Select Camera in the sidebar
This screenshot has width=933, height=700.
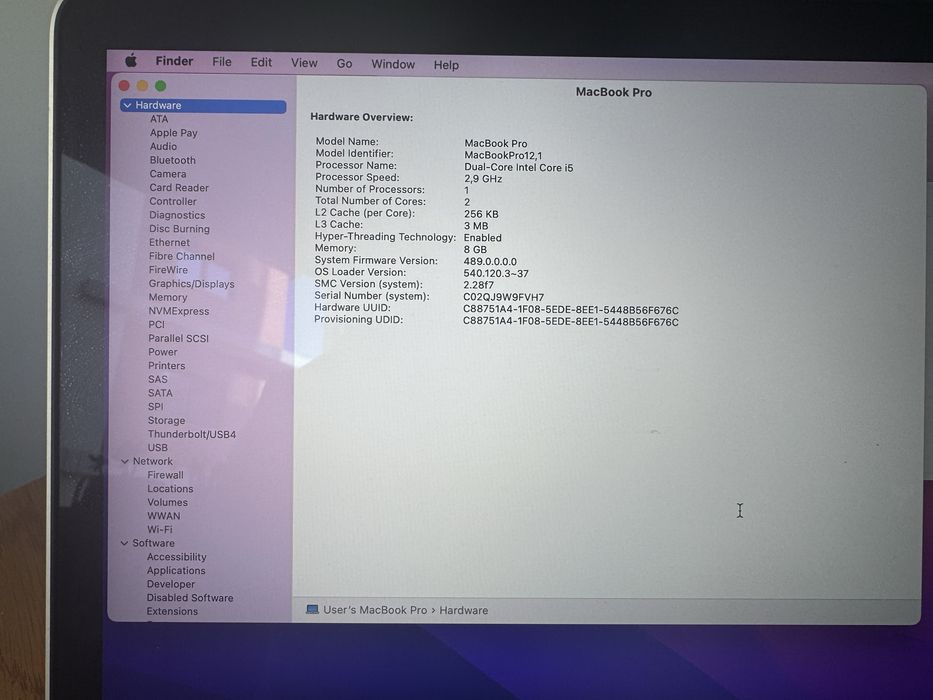(x=168, y=174)
